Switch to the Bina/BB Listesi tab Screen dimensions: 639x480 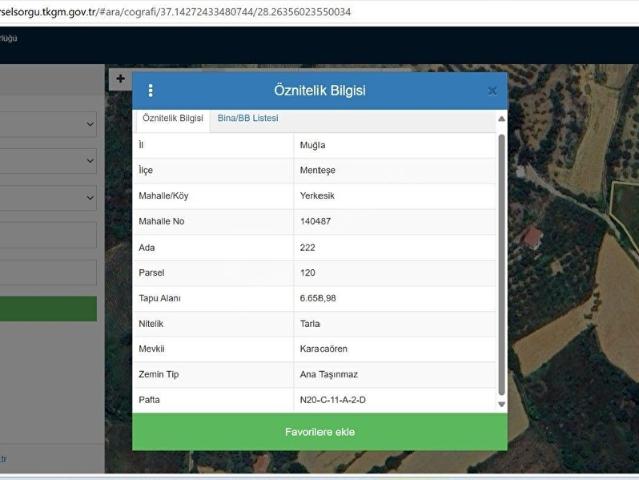point(248,119)
